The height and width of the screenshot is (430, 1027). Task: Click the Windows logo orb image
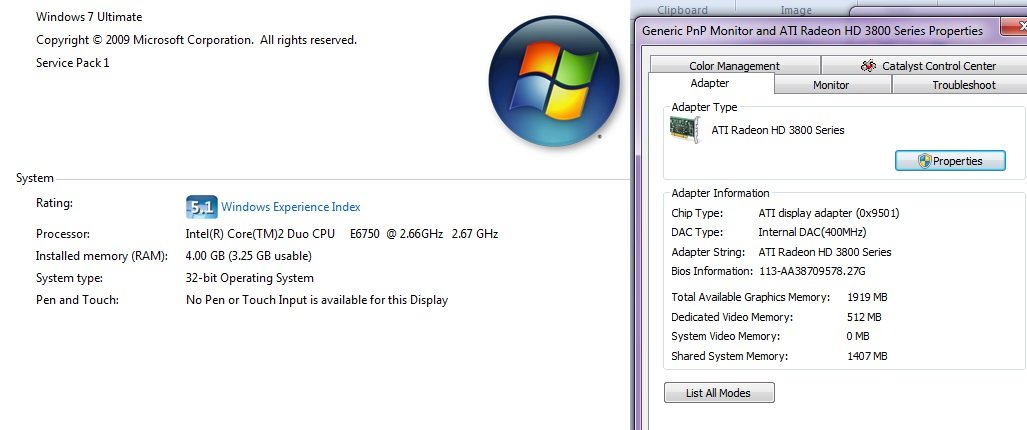click(554, 81)
